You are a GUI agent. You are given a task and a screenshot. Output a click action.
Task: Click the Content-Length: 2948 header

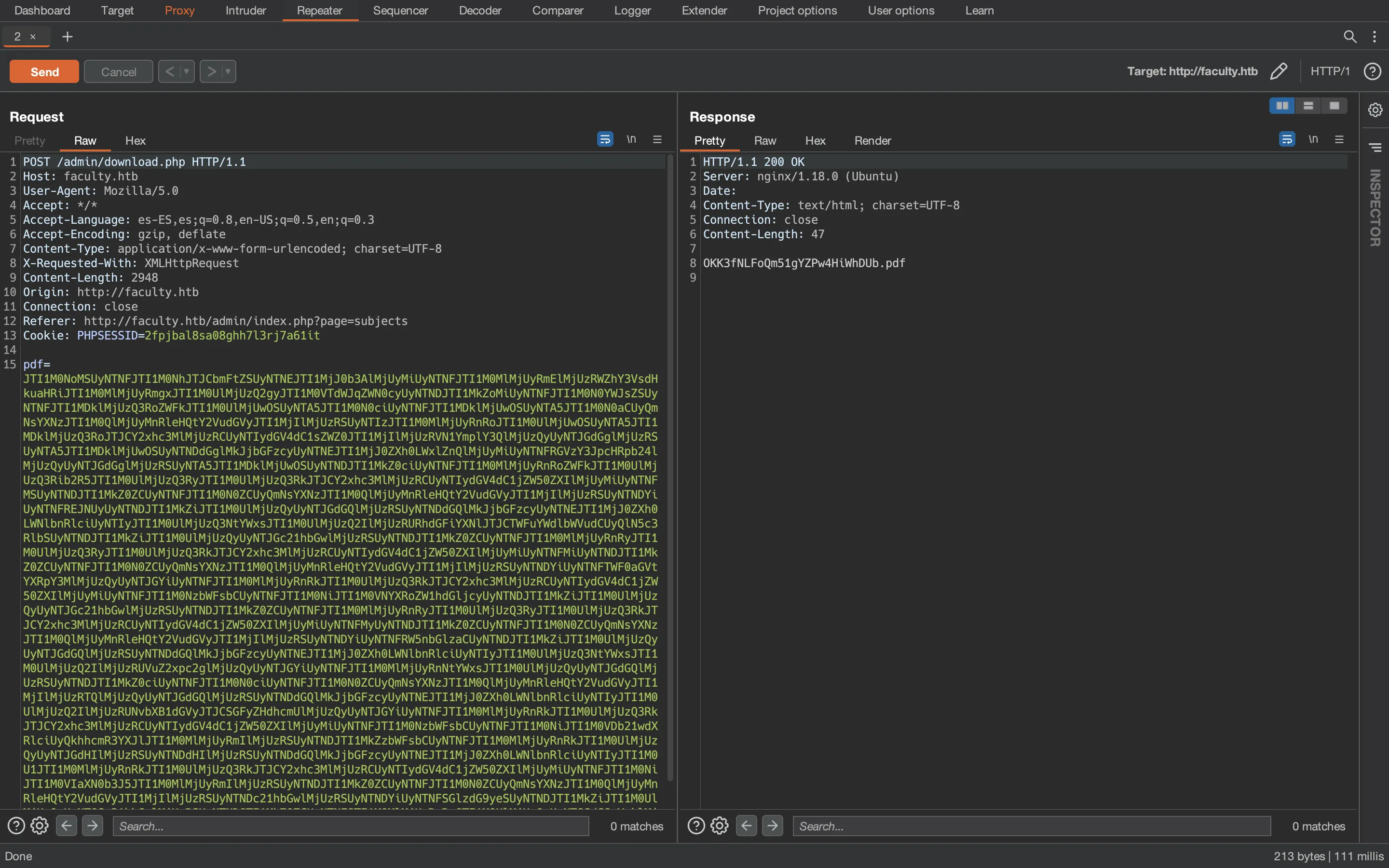point(90,277)
